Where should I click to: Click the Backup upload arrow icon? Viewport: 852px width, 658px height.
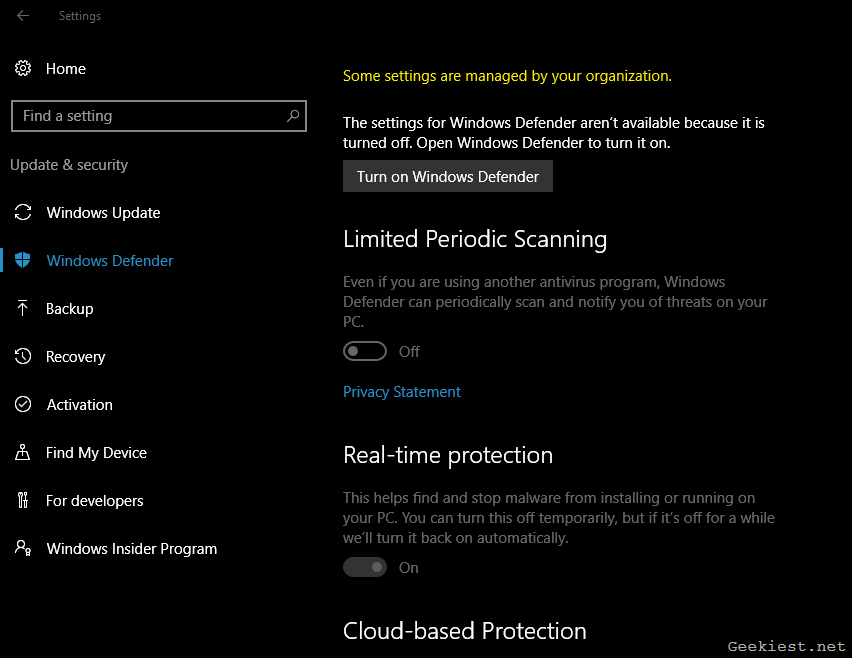tap(23, 309)
